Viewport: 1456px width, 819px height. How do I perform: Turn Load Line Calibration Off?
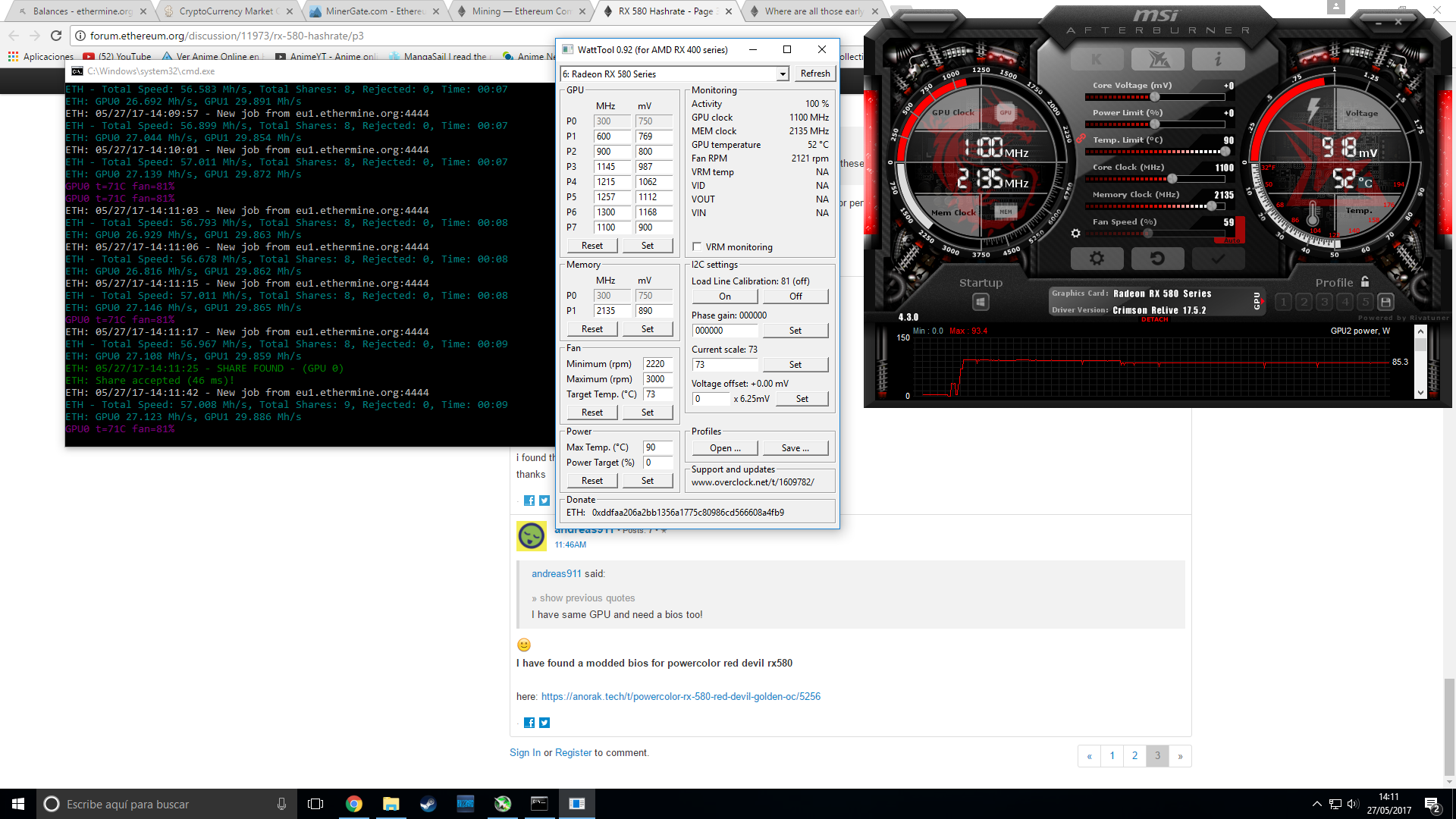tap(795, 297)
